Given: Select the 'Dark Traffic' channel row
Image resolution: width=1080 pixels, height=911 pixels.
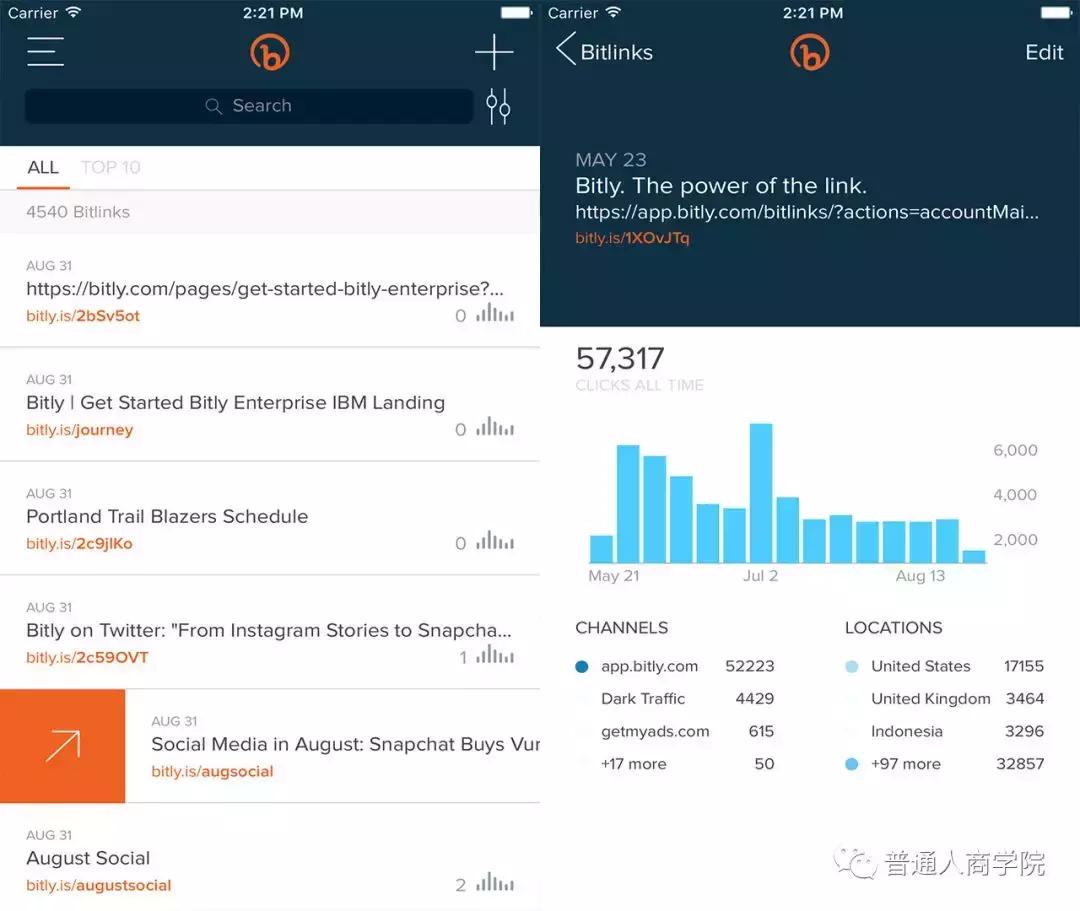Looking at the screenshot, I should 675,699.
